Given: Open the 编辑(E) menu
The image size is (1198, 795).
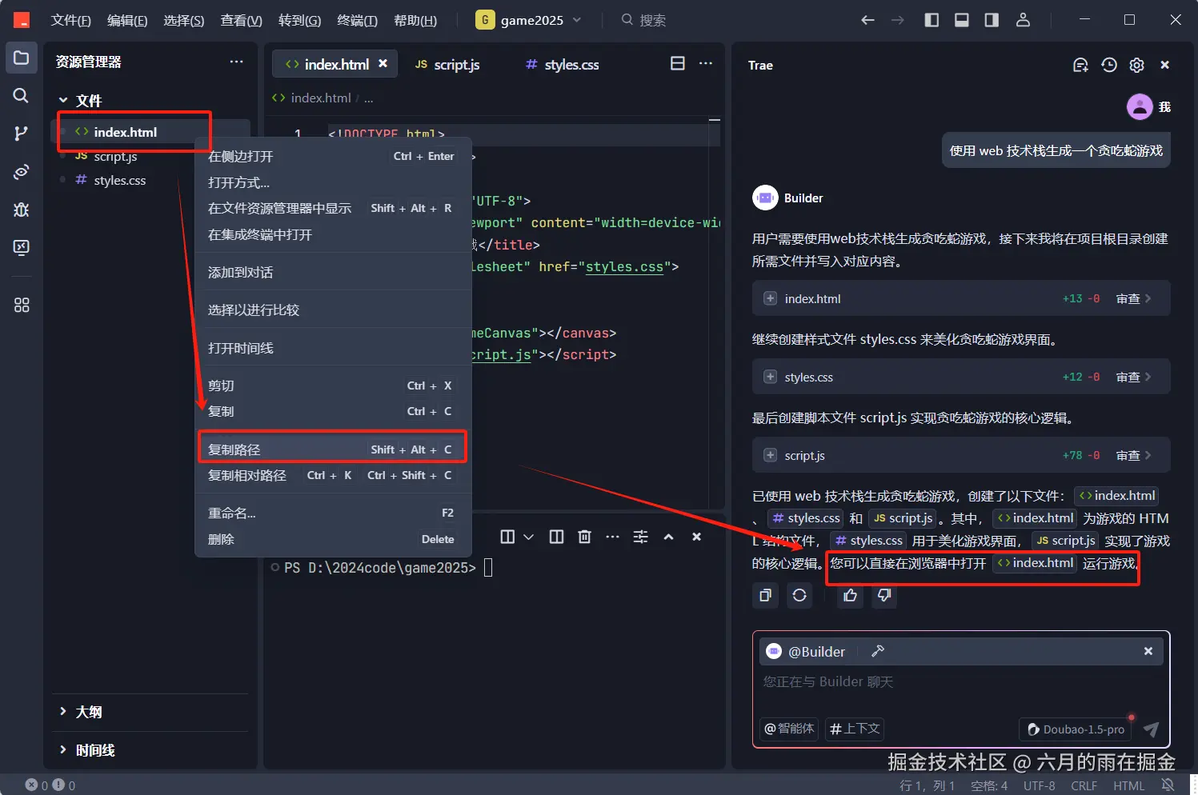Looking at the screenshot, I should pyautogui.click(x=128, y=21).
